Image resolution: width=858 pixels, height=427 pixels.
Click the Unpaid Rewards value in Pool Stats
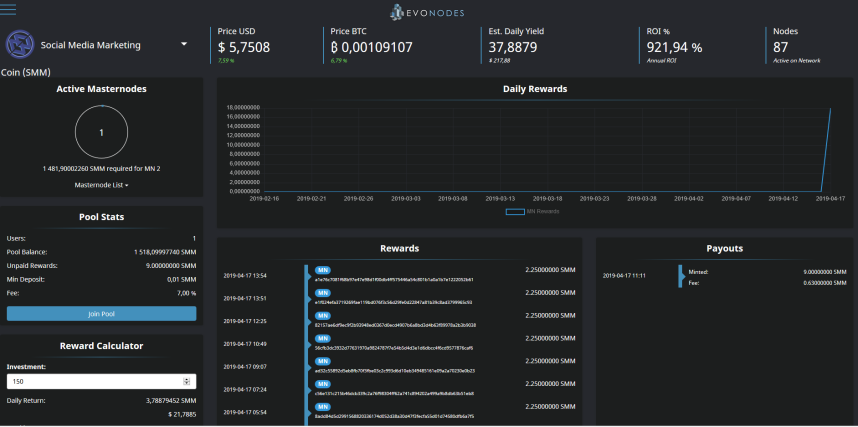(170, 266)
